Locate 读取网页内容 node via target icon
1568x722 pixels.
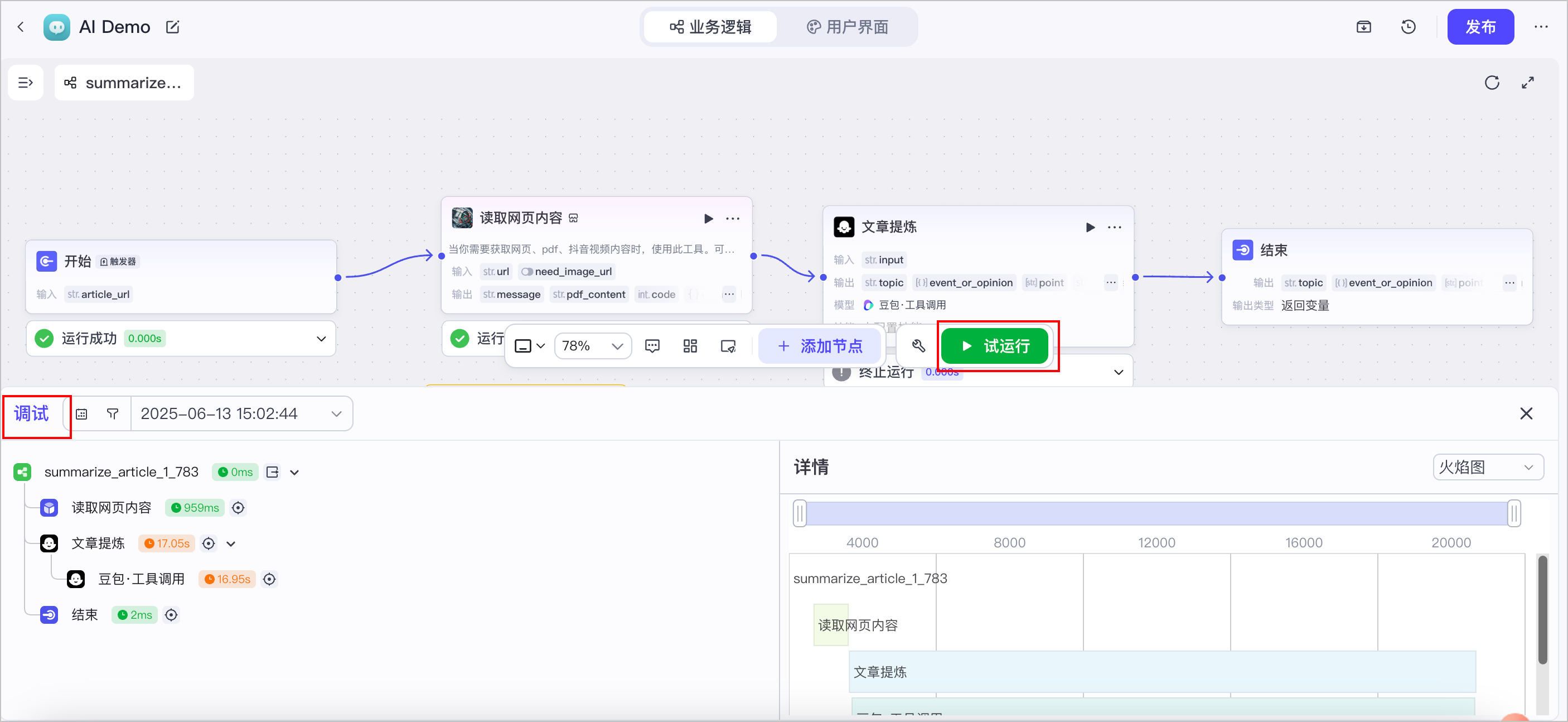tap(238, 508)
